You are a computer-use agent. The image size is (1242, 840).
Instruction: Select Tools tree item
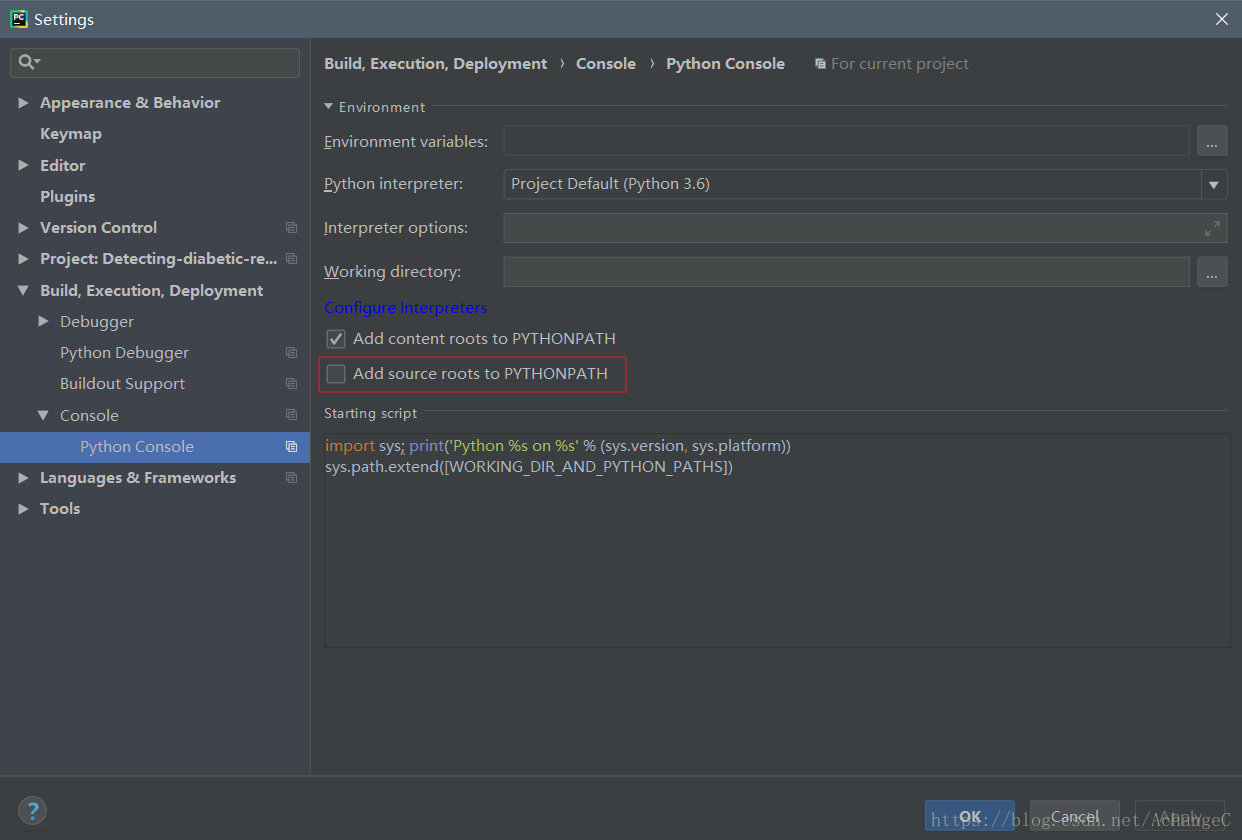click(60, 509)
